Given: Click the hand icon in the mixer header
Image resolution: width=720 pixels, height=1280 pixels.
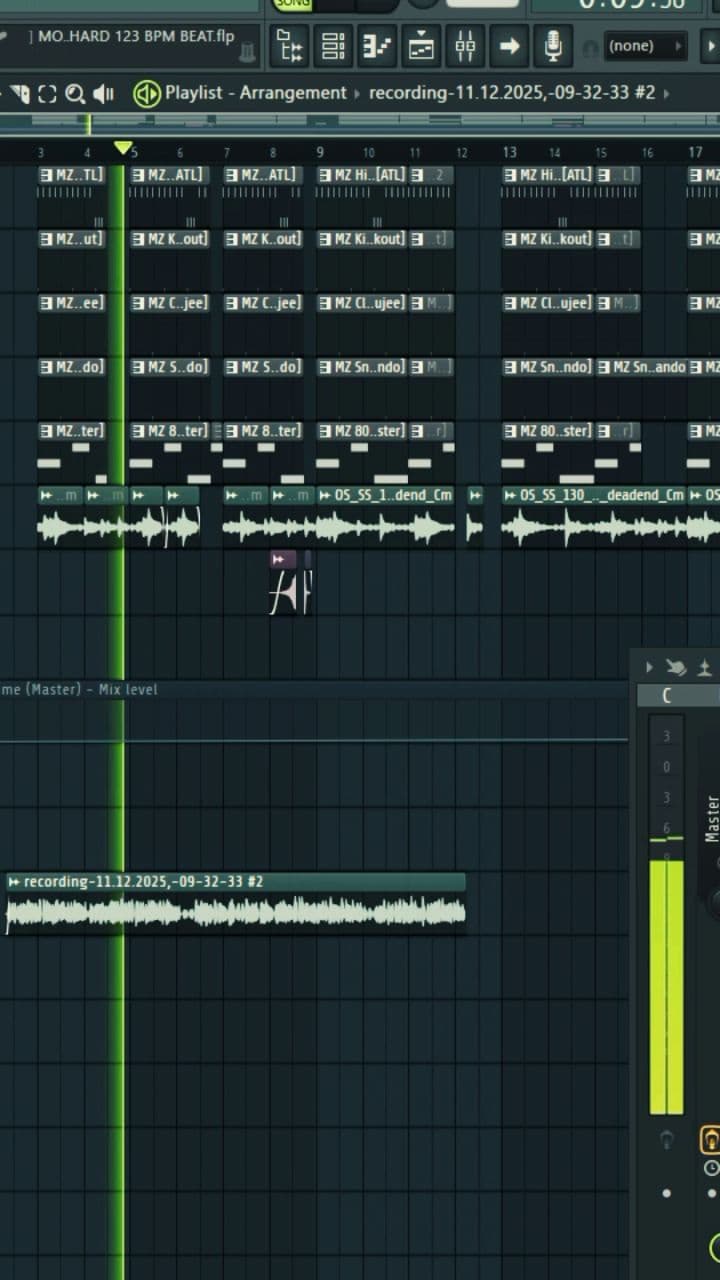Looking at the screenshot, I should (x=676, y=668).
